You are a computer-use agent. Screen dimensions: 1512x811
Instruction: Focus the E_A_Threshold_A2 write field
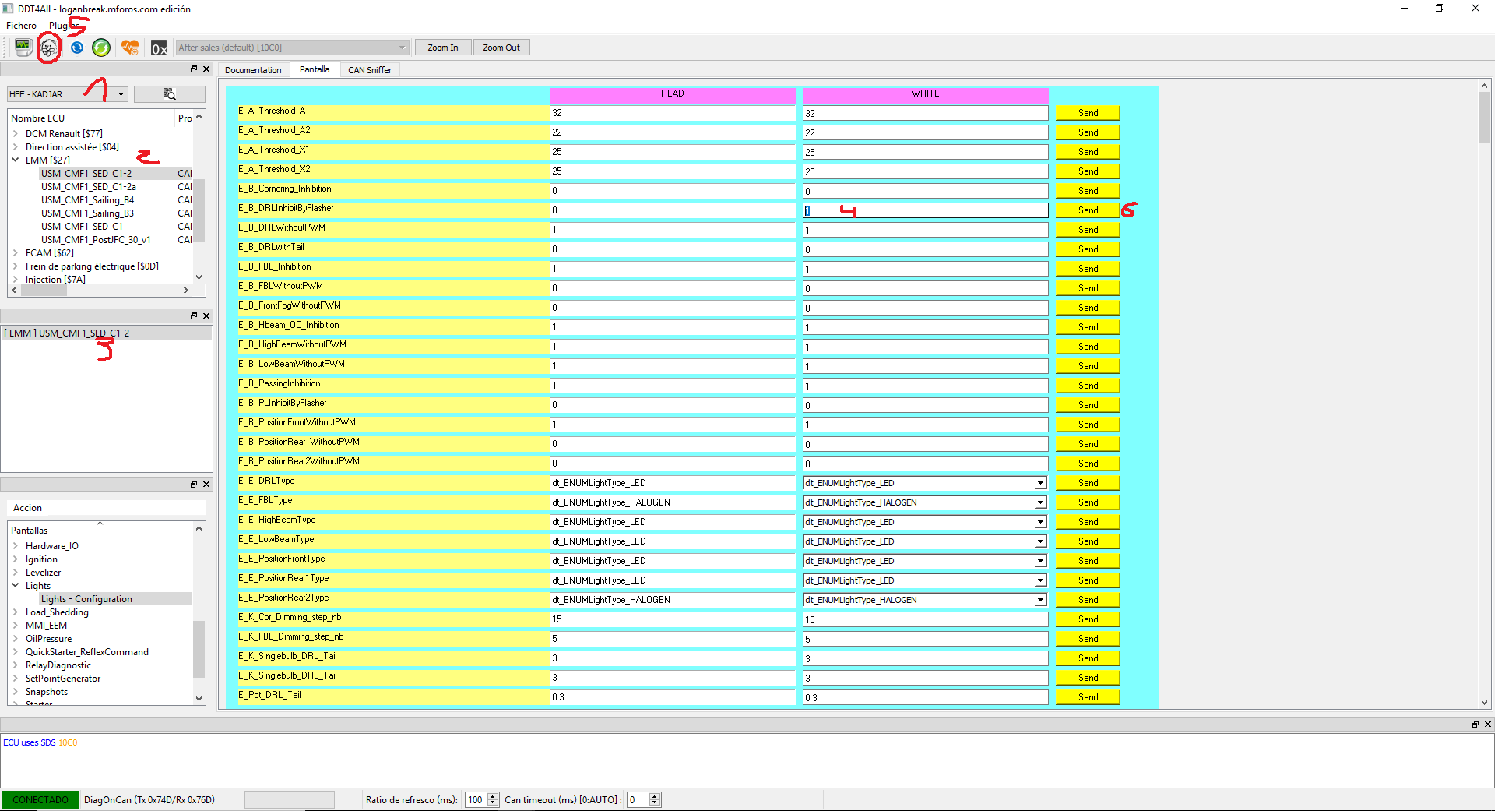pos(926,132)
